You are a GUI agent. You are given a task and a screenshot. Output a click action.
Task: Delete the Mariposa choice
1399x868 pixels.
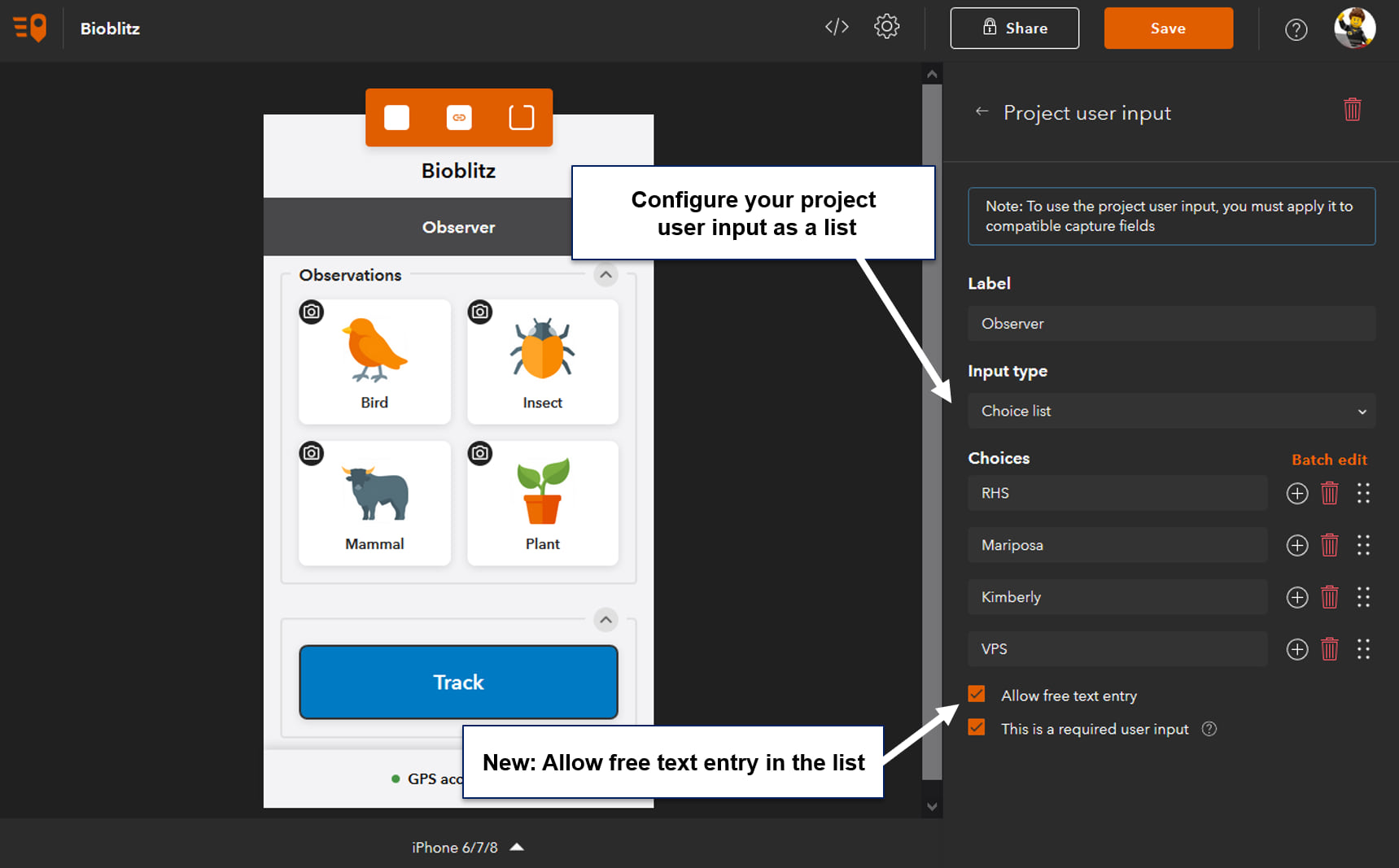[1330, 545]
